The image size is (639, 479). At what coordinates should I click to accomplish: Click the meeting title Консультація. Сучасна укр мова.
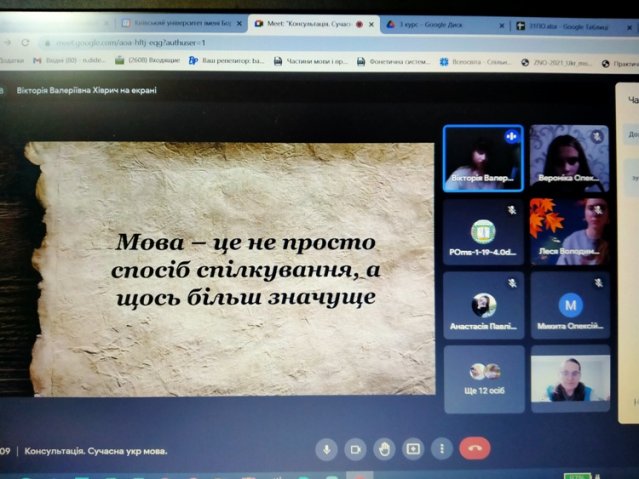96,451
